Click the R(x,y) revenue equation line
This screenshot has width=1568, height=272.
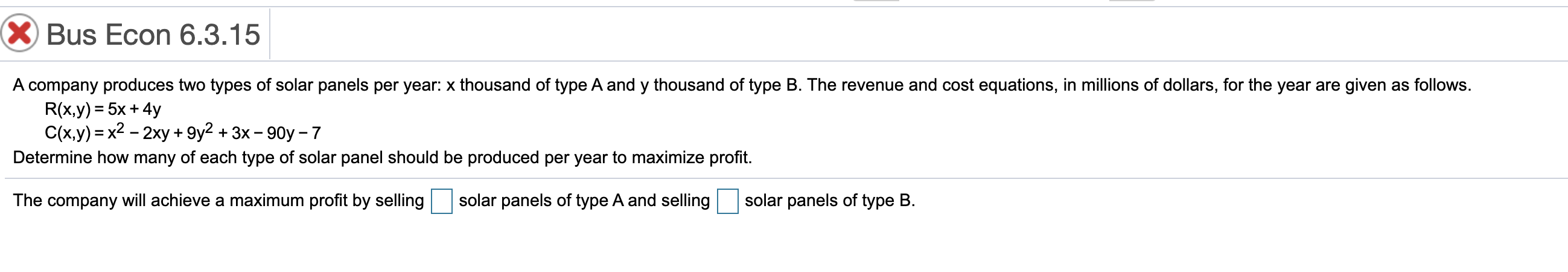tap(103, 109)
